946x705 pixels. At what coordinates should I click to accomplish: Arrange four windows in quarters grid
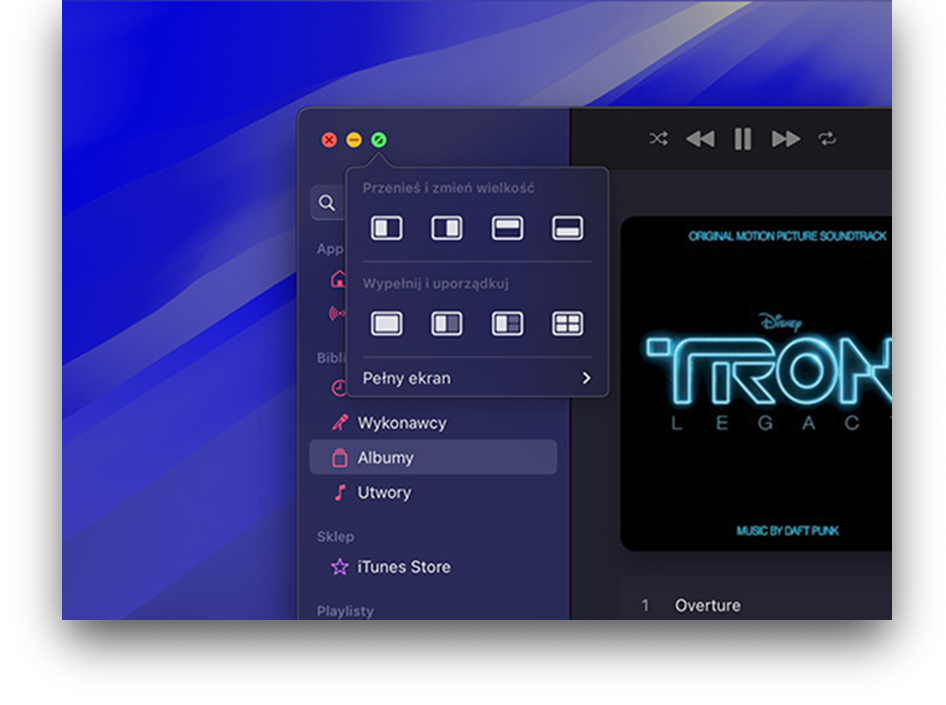pyautogui.click(x=567, y=324)
